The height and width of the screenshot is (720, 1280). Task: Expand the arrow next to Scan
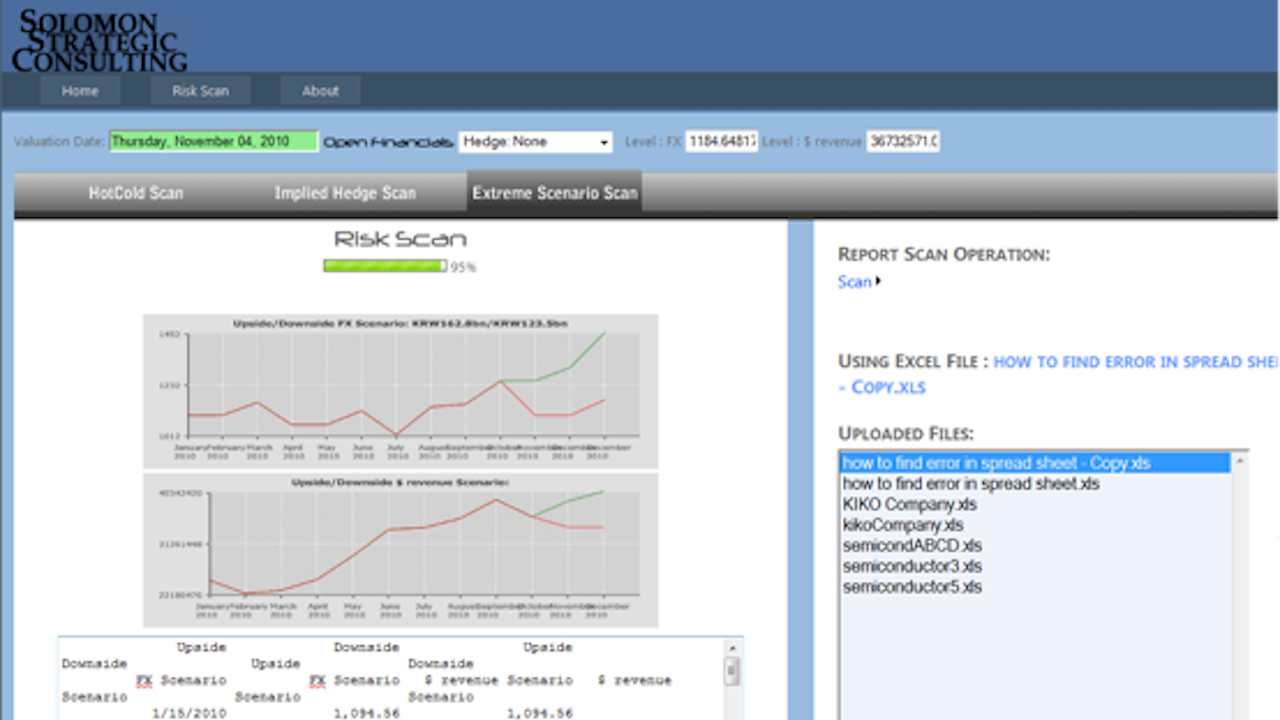pos(878,281)
